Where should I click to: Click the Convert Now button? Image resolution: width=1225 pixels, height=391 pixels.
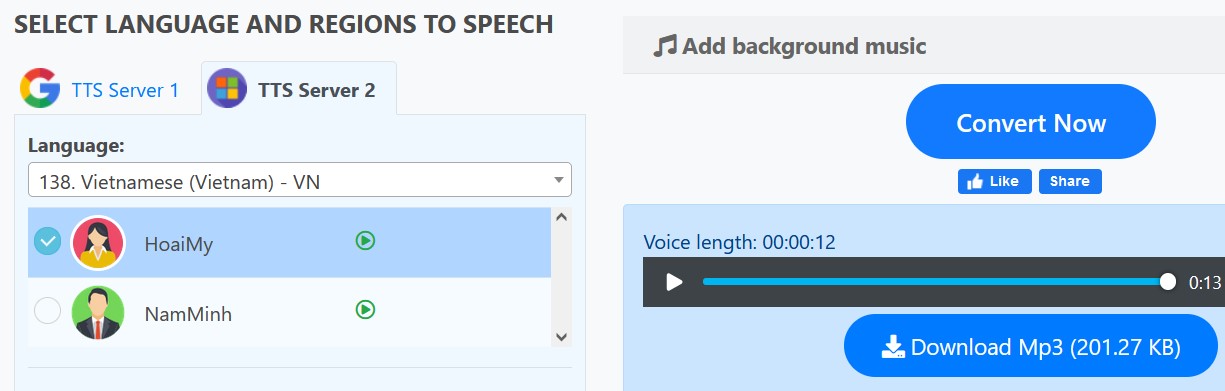pos(1031,122)
